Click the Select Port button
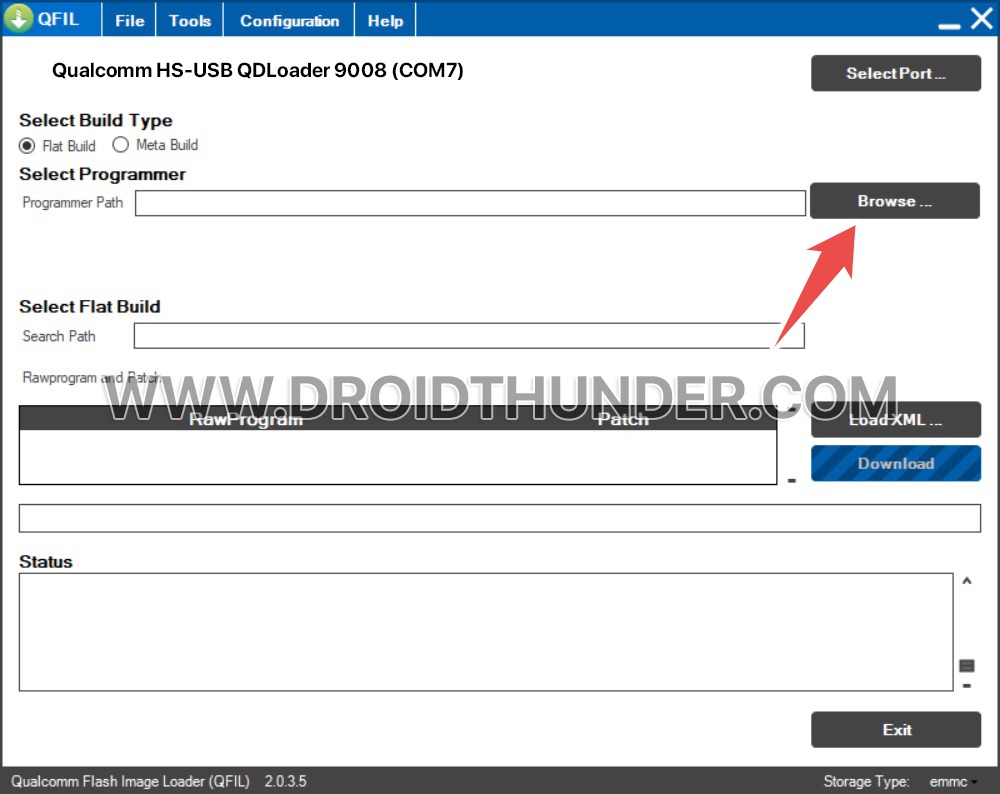 (895, 73)
